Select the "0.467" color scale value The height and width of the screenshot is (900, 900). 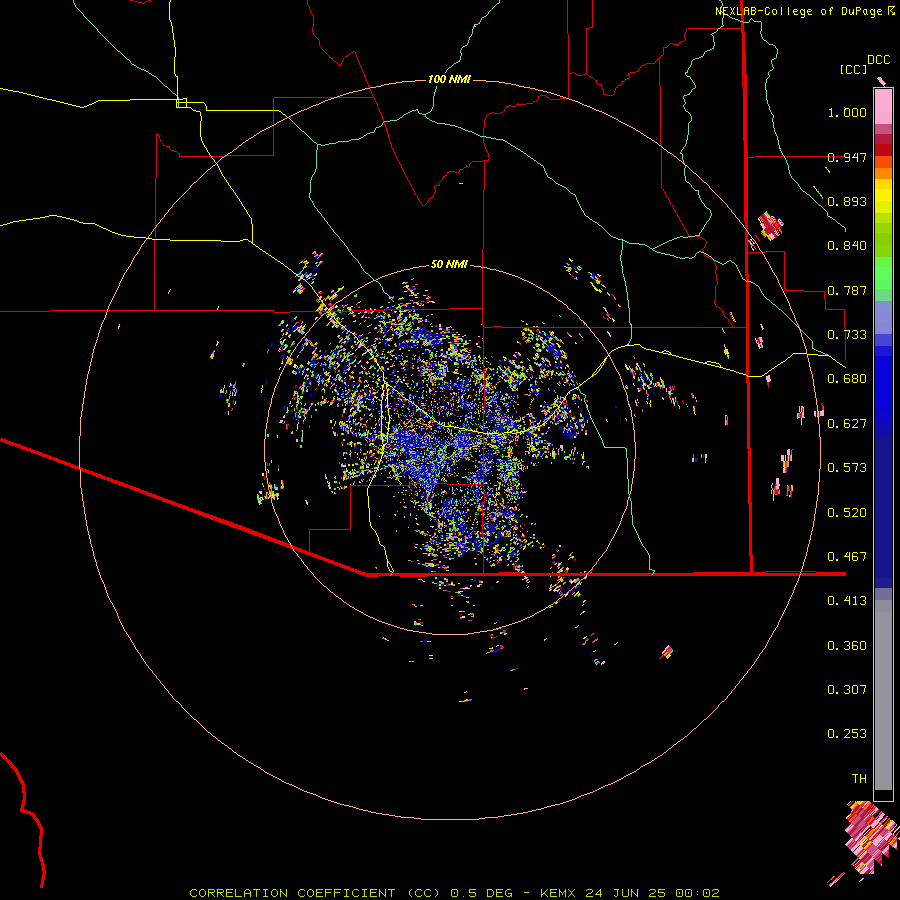pyautogui.click(x=847, y=557)
